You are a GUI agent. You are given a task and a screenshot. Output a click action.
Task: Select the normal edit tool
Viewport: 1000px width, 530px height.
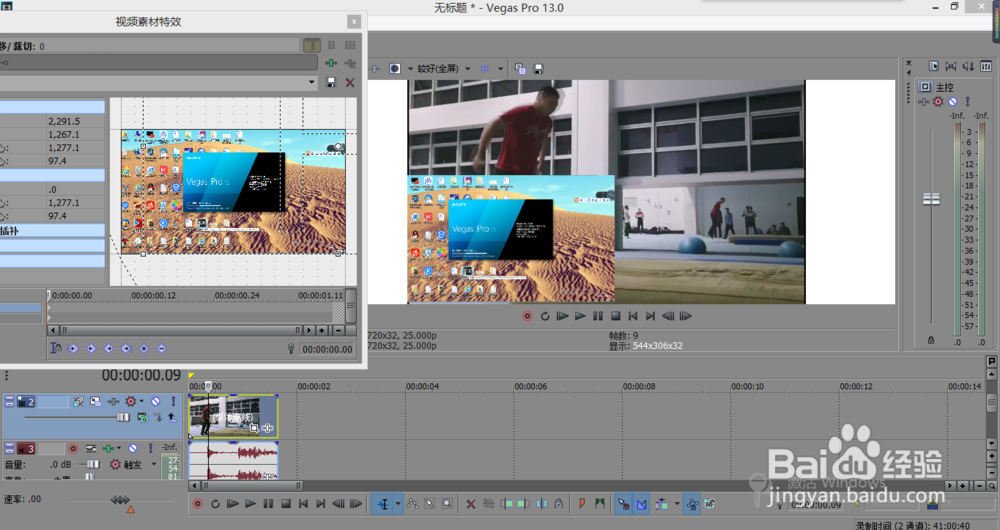pos(383,504)
